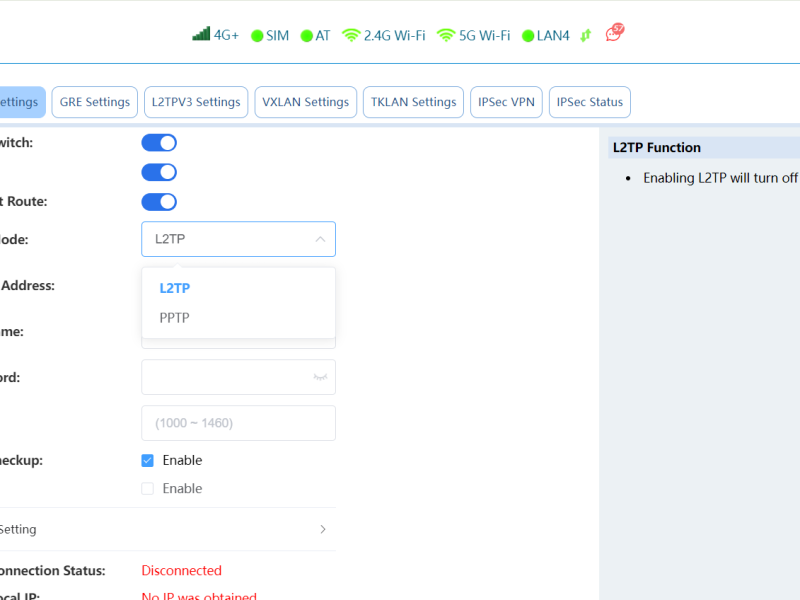Toggle the topmost switch in the form
Screen dimensions: 800x600
pyautogui.click(x=159, y=143)
